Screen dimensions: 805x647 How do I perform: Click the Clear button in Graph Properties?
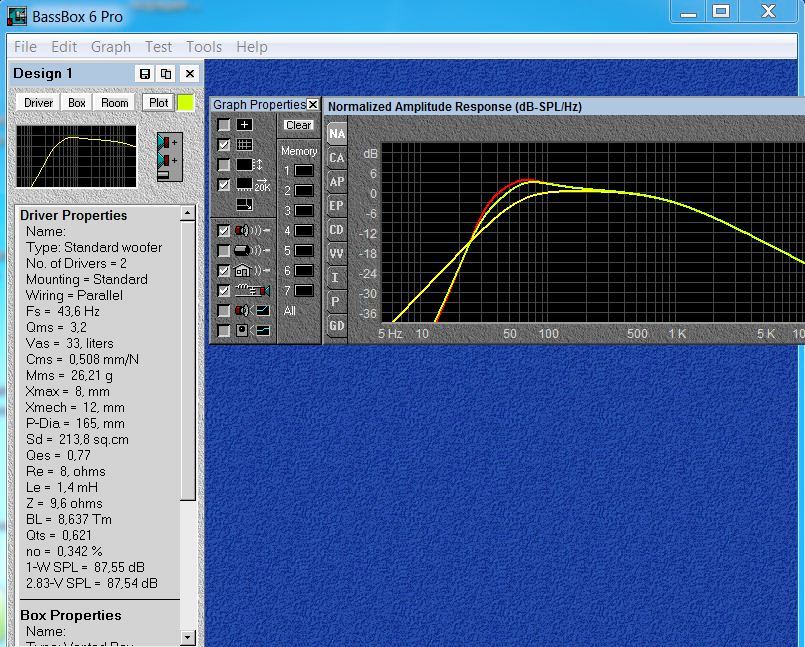coord(299,125)
